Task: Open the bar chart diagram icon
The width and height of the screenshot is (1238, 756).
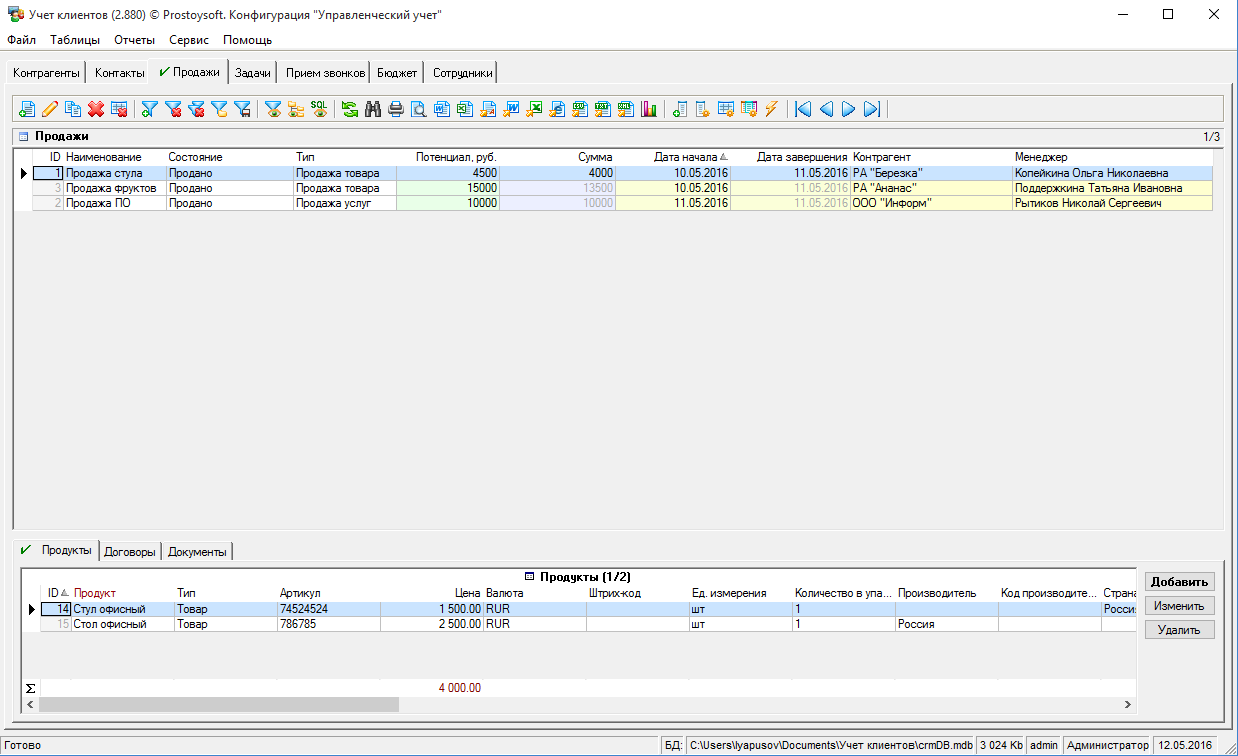Action: coord(650,109)
